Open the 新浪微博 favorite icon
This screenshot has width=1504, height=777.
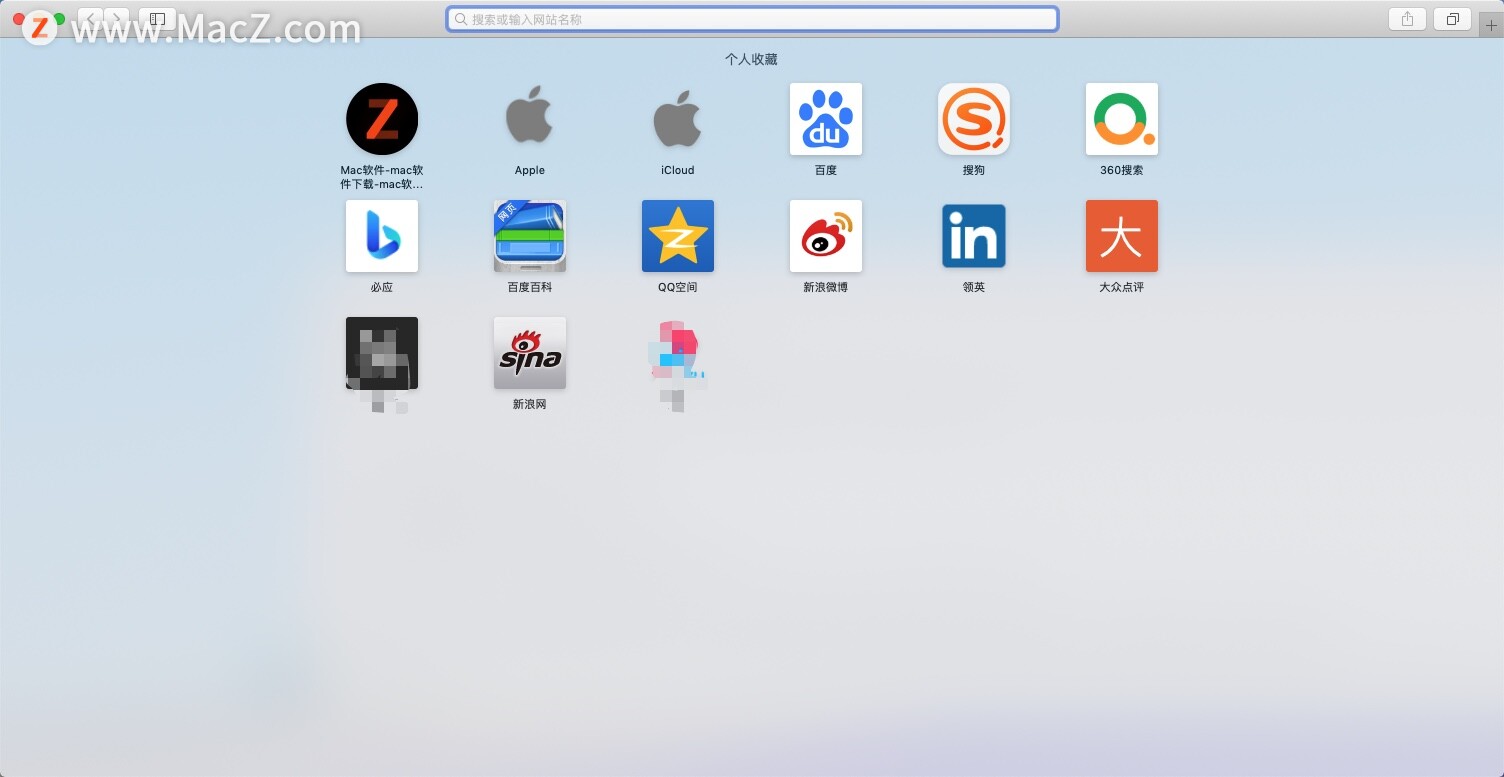(x=826, y=236)
